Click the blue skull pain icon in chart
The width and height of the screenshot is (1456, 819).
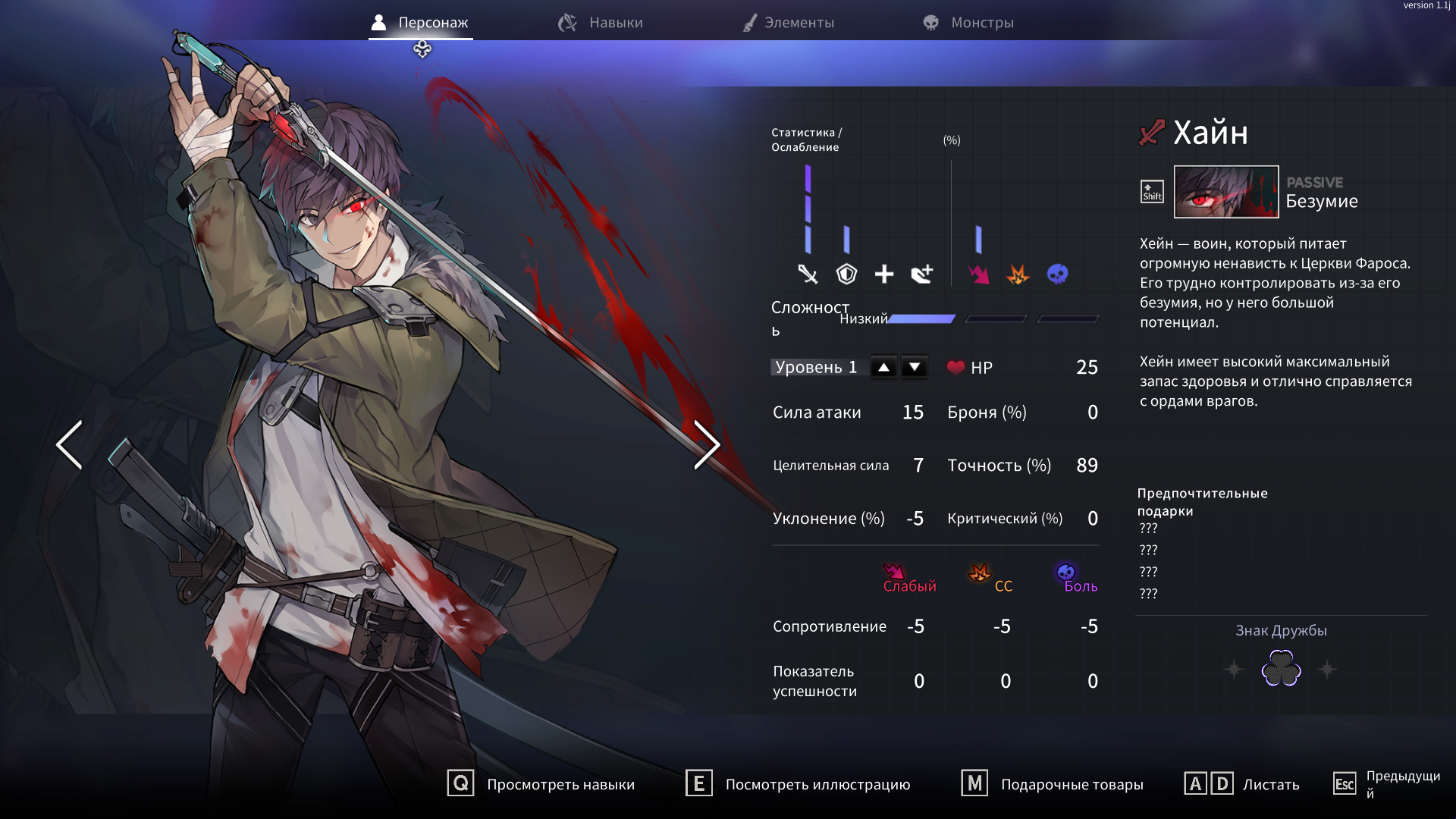tap(1057, 274)
